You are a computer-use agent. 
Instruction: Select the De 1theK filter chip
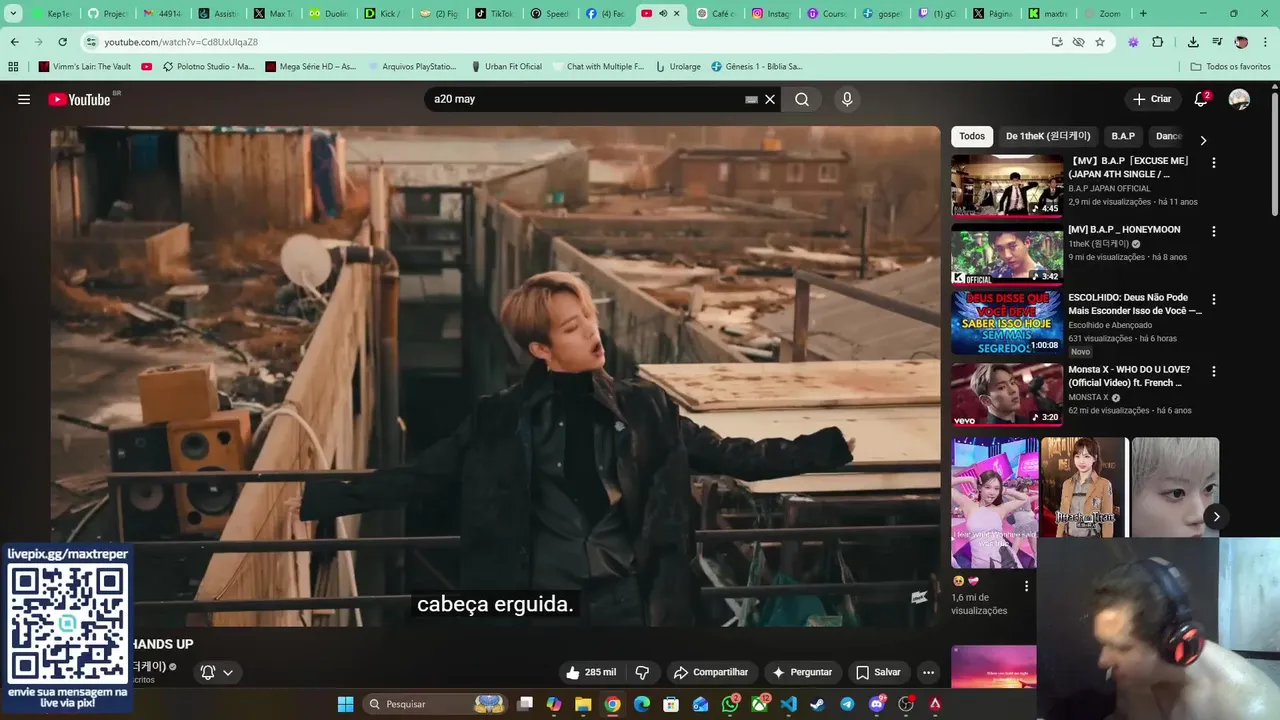click(1048, 136)
